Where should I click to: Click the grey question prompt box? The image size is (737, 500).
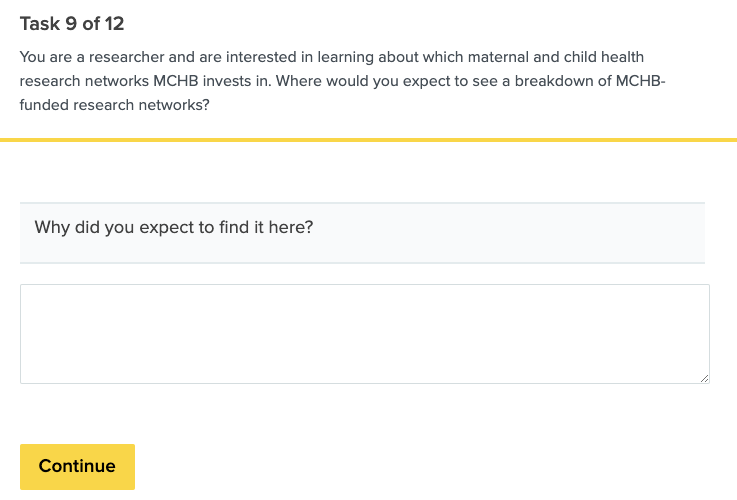tap(500, 232)
